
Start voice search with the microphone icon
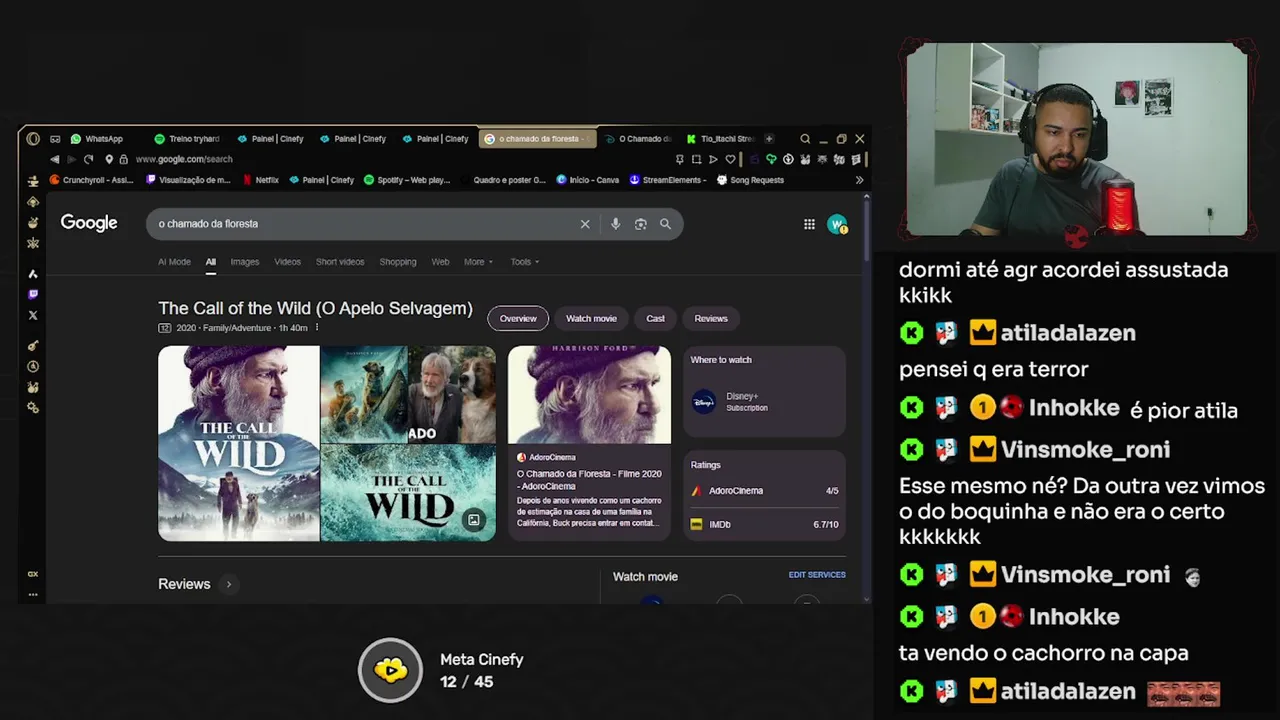coord(615,224)
